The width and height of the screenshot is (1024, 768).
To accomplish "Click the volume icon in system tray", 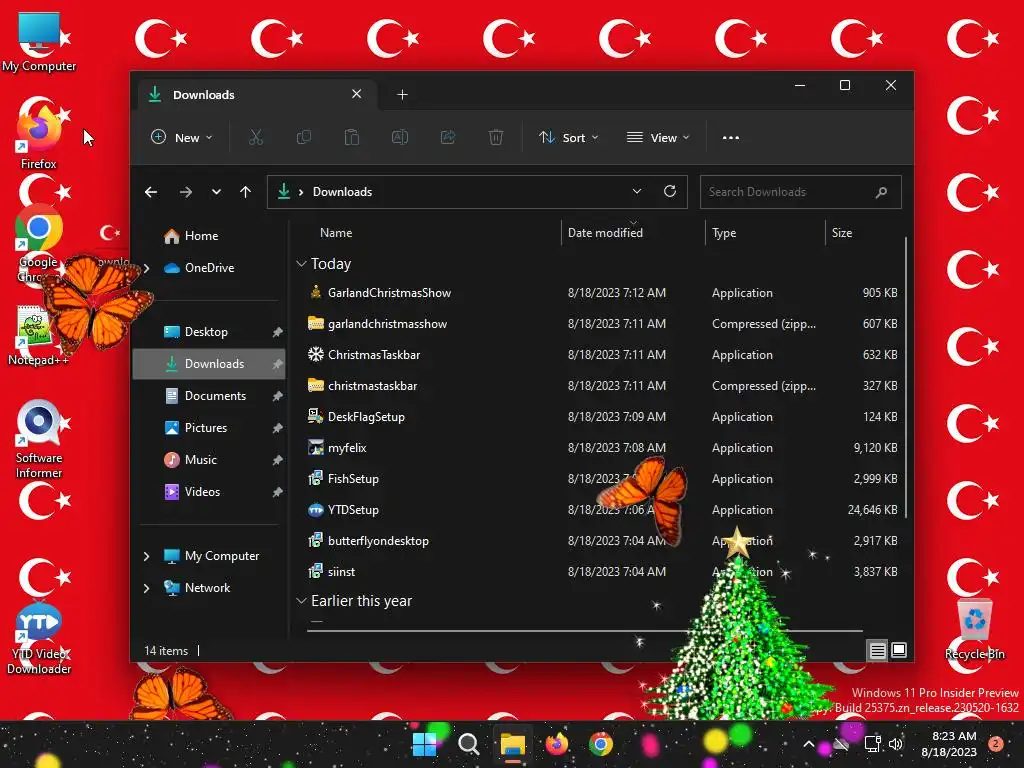I will 896,744.
